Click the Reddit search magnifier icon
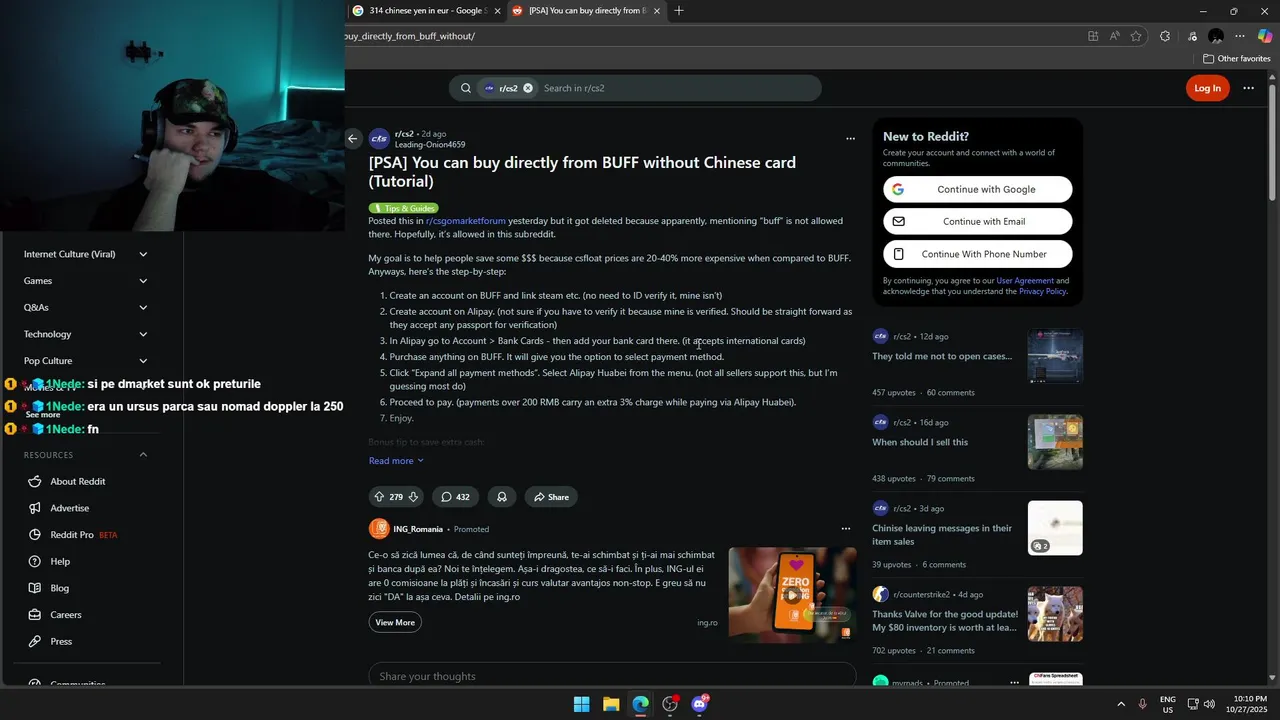 (x=466, y=88)
